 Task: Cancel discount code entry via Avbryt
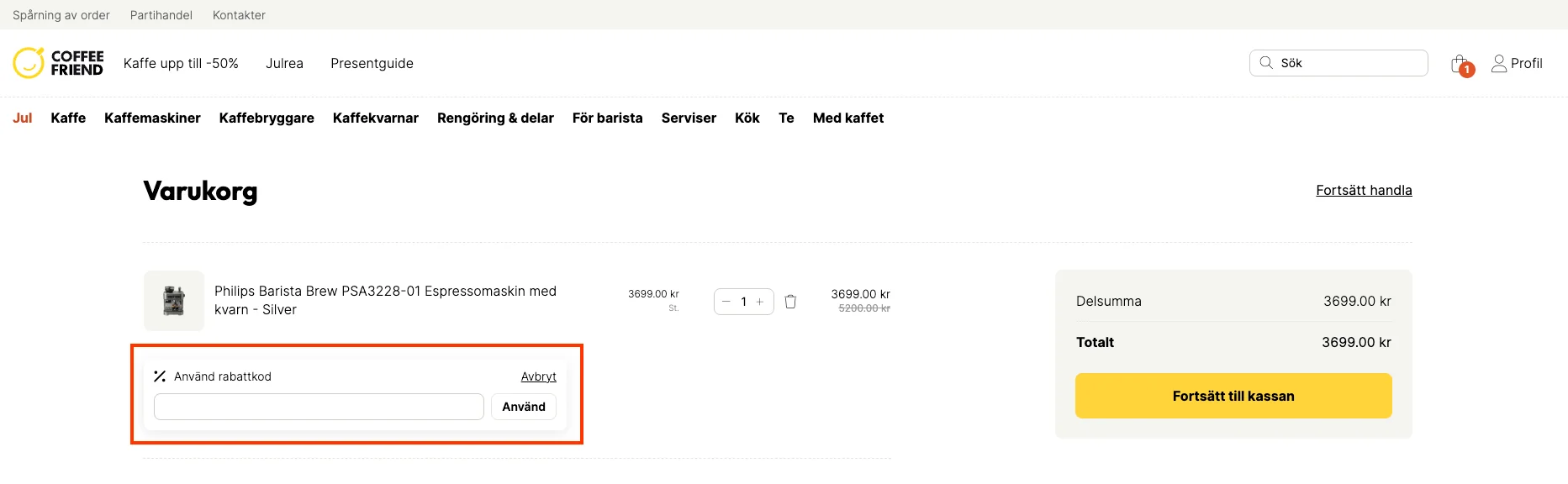pos(538,376)
